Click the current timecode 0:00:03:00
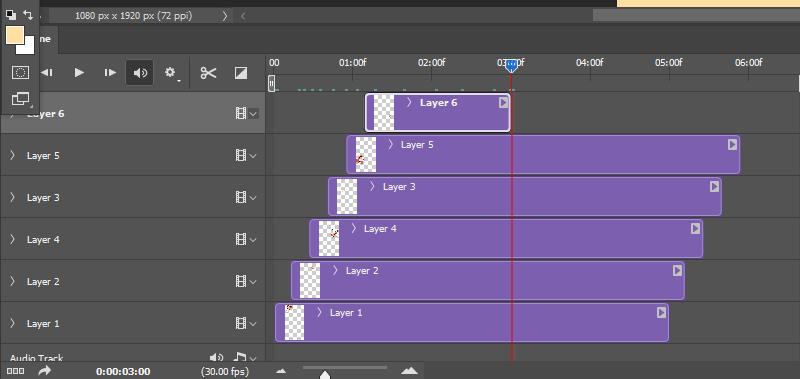The image size is (800, 379). 123,371
